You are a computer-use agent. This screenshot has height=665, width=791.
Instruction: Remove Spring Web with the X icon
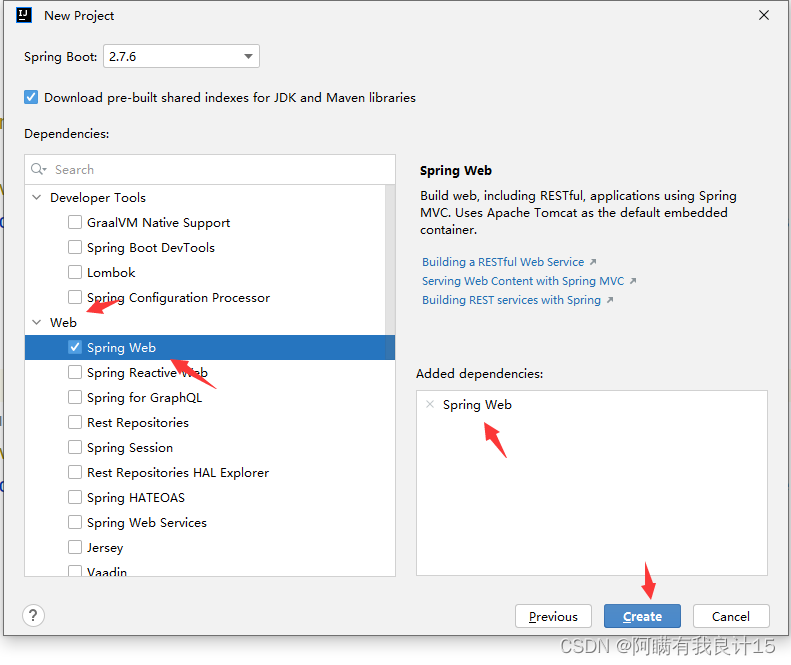click(x=430, y=404)
